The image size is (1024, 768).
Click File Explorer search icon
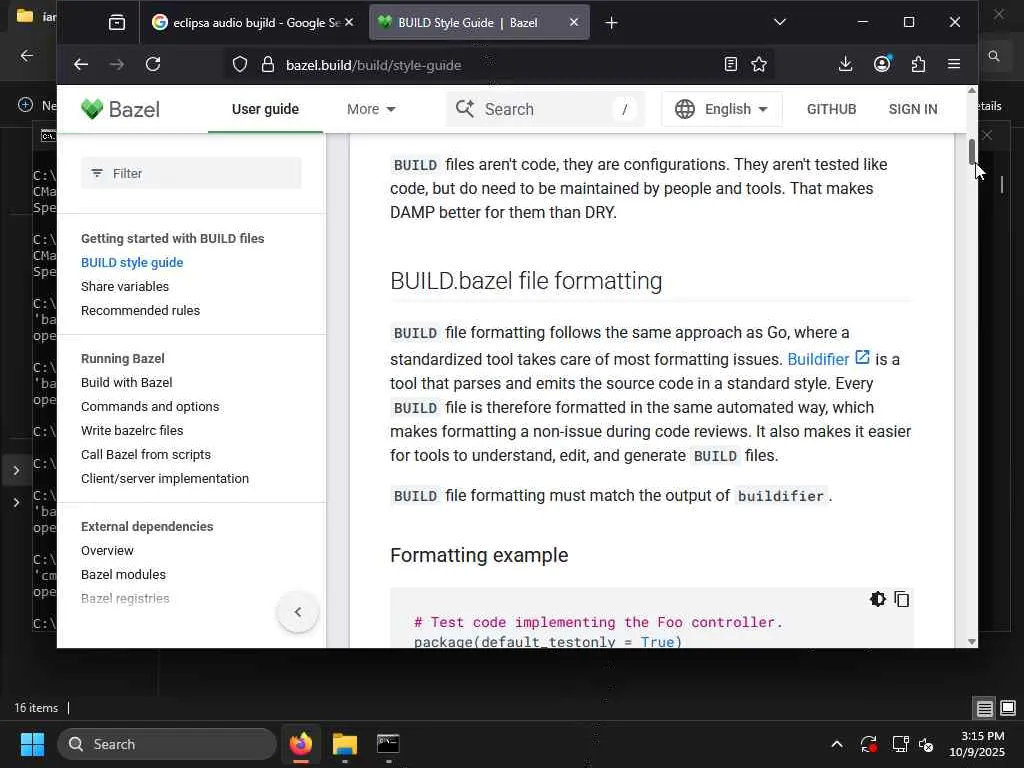coord(994,56)
